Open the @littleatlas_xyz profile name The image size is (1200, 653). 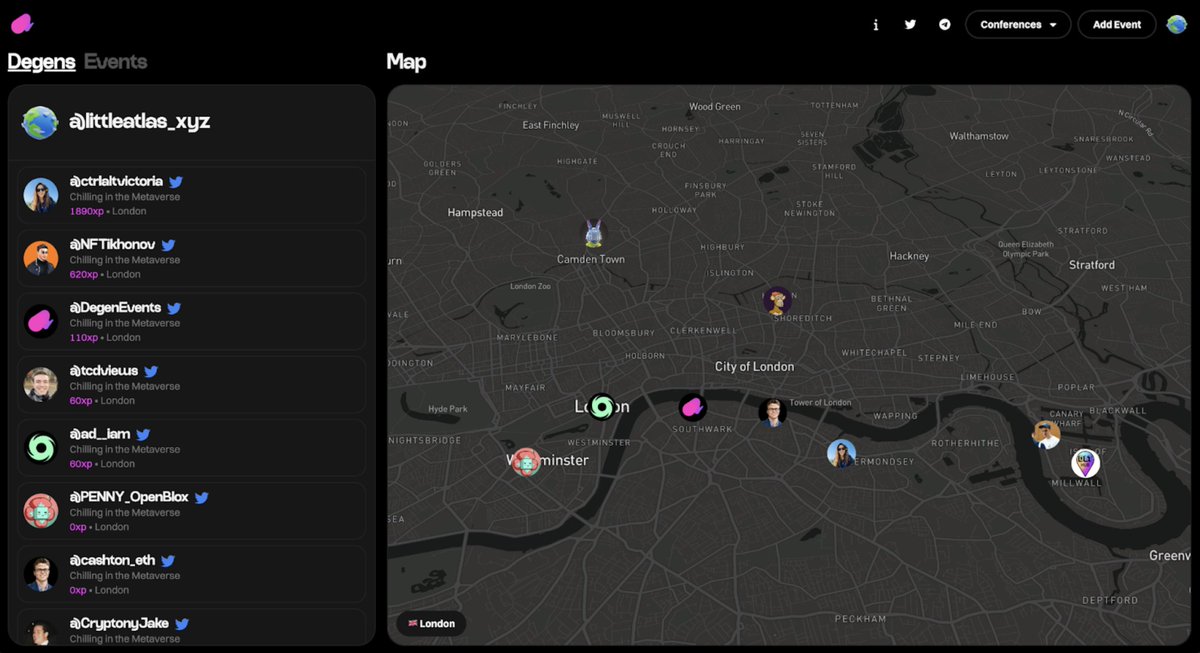[x=139, y=122]
